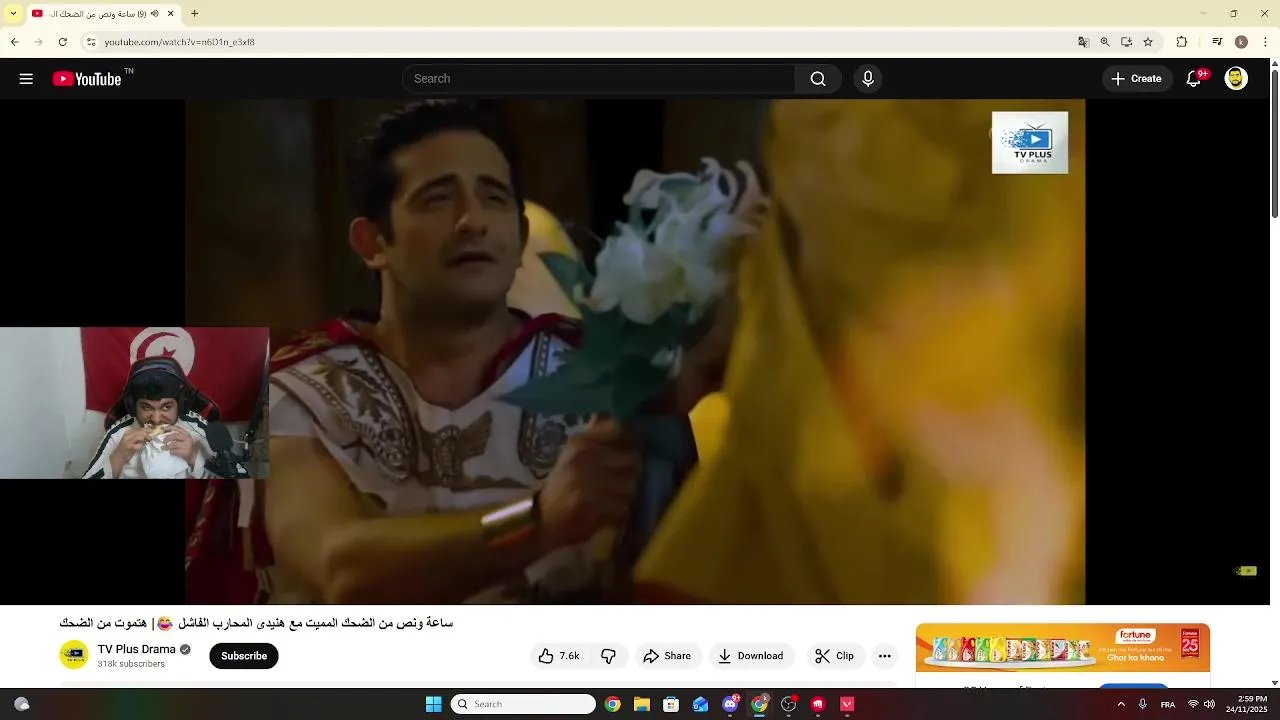Open the Create menu
This screenshot has height=720, width=1280.
(1137, 79)
